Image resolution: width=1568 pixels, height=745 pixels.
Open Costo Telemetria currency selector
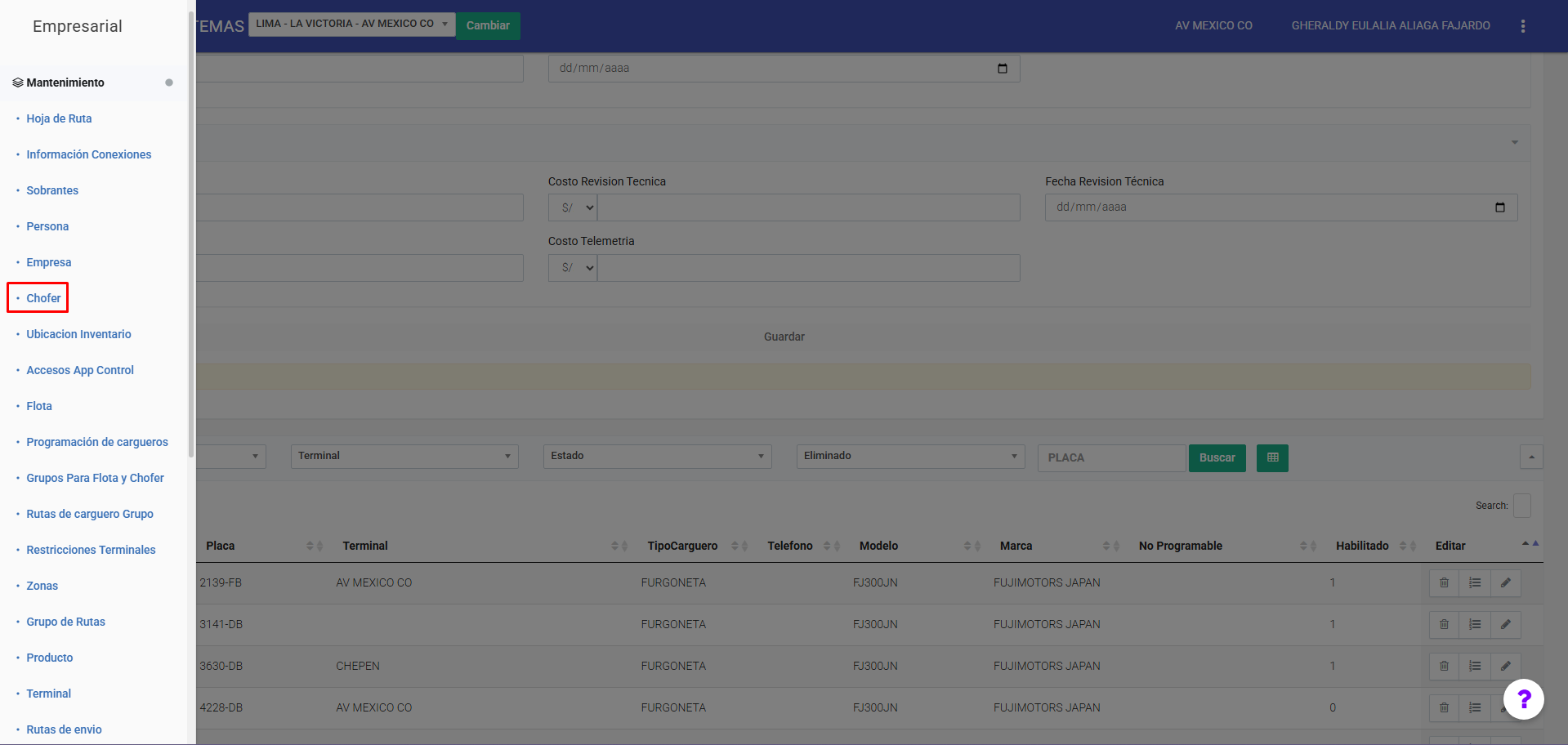573,268
